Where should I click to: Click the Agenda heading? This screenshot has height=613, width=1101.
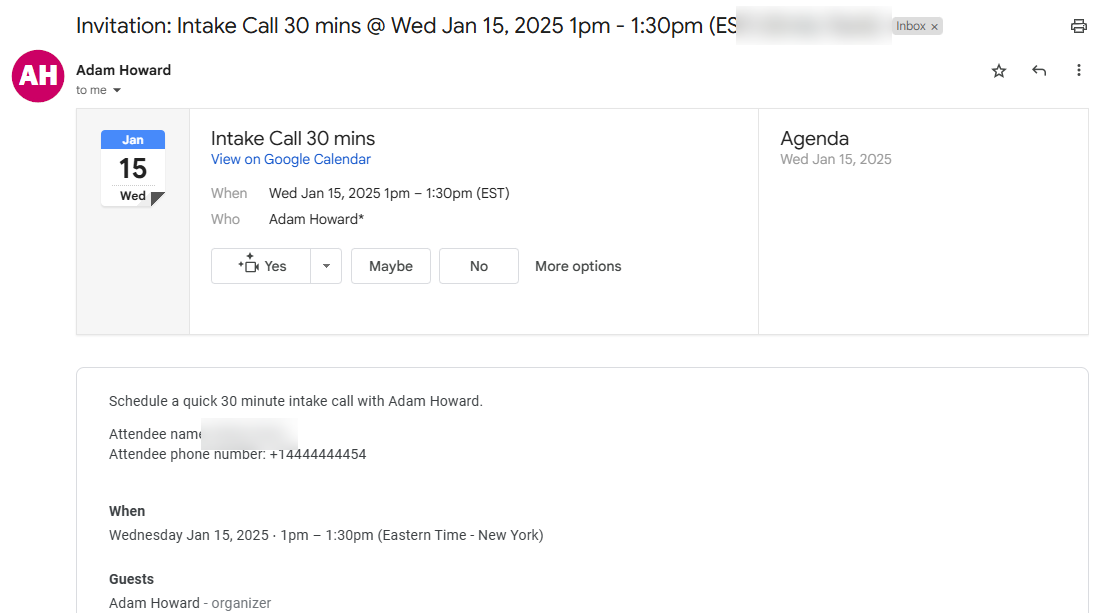815,138
